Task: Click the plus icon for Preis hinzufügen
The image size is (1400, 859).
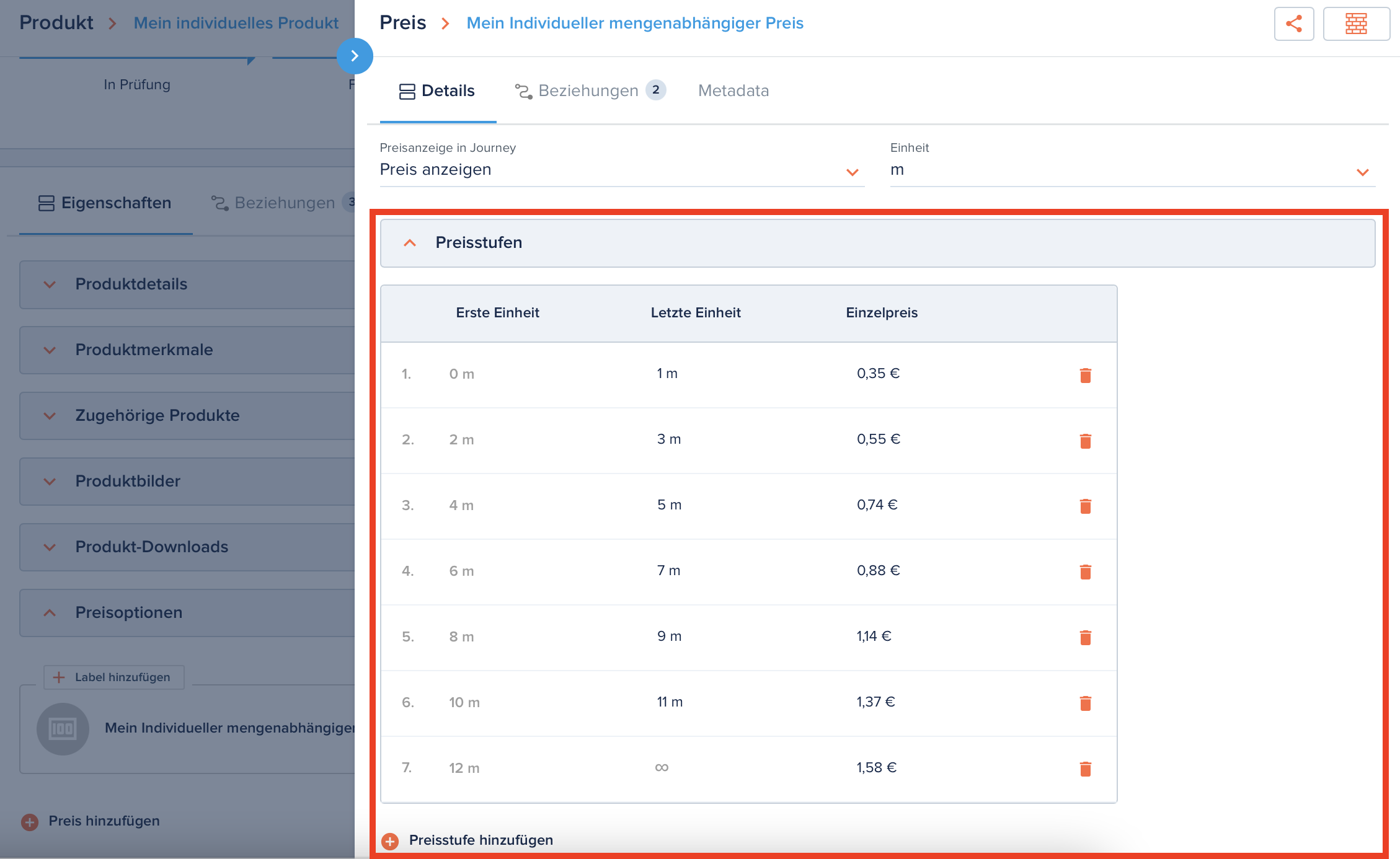Action: 30,822
